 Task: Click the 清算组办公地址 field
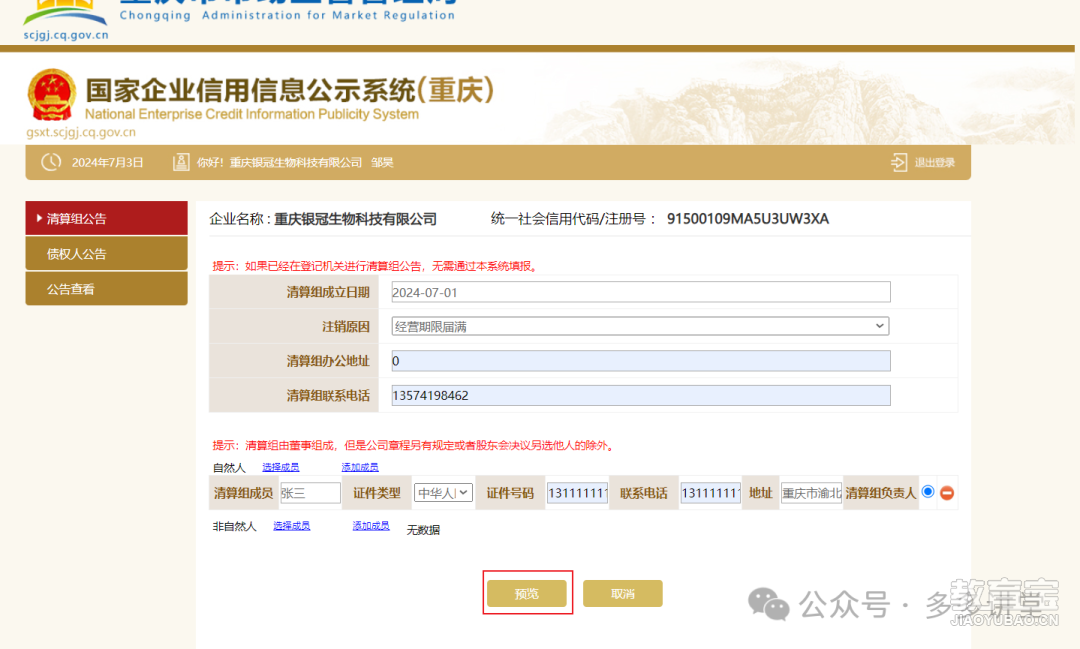click(641, 360)
